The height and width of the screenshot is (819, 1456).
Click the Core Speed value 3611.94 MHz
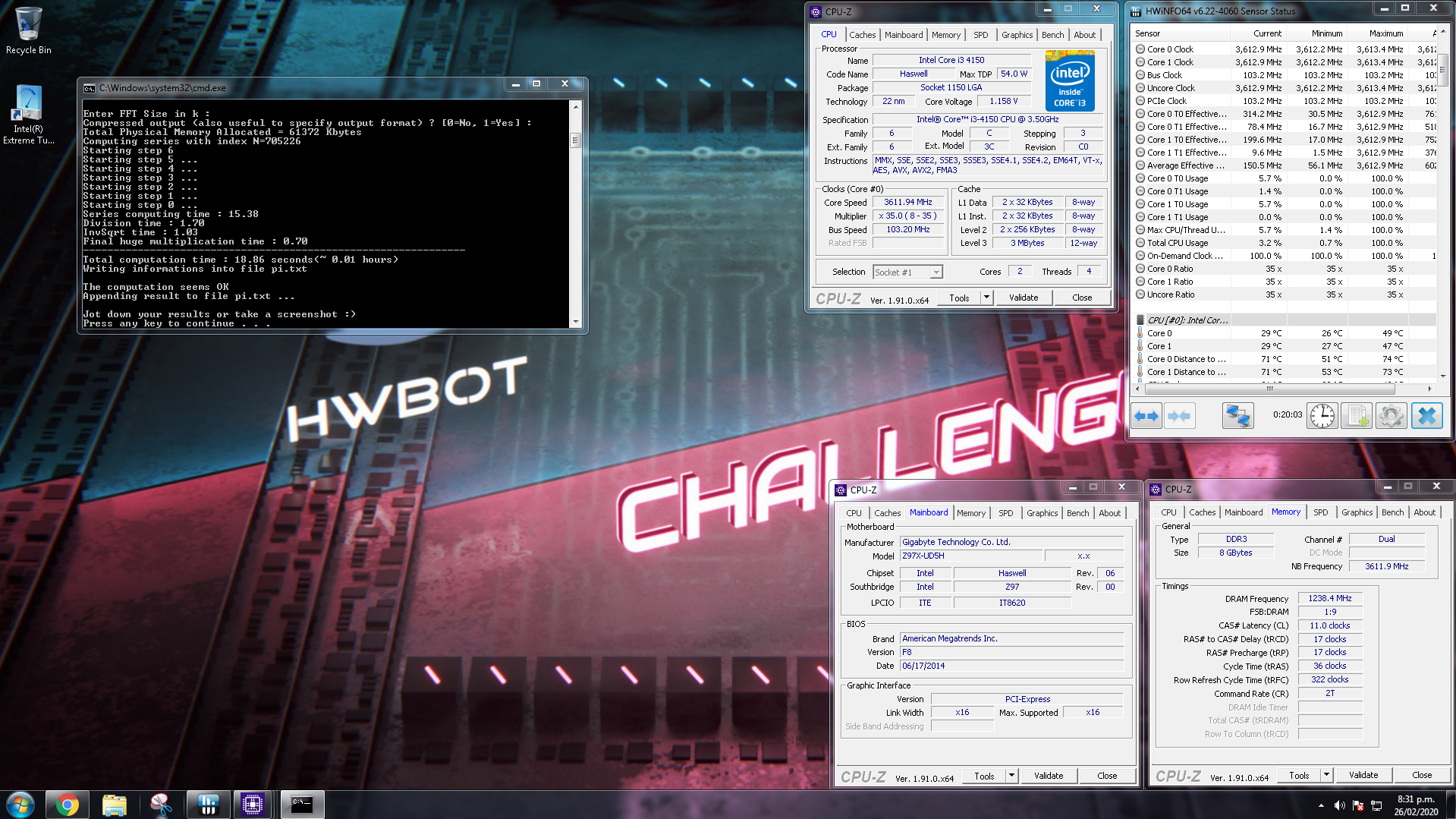[907, 203]
